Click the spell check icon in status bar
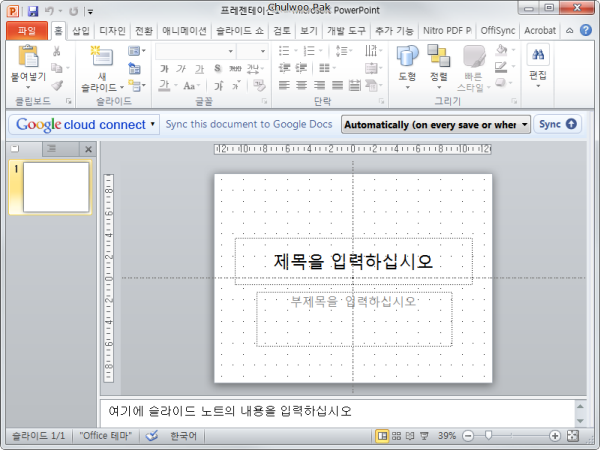Viewport: 600px width, 450px height. (152, 435)
